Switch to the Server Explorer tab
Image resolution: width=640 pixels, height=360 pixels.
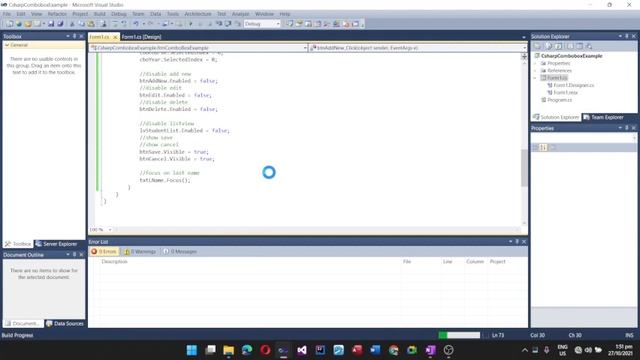point(56,244)
